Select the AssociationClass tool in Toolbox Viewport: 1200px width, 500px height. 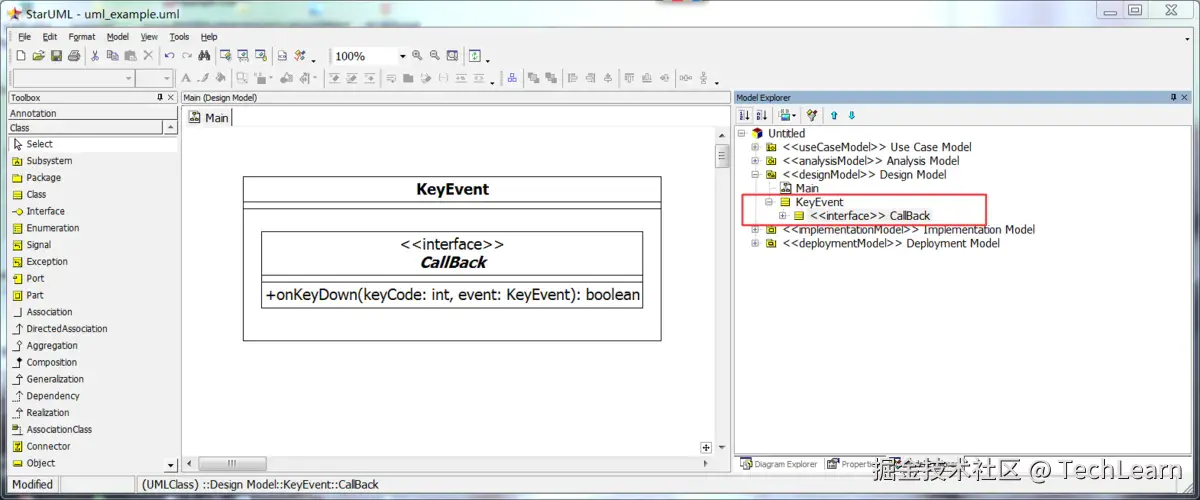pyautogui.click(x=94, y=429)
